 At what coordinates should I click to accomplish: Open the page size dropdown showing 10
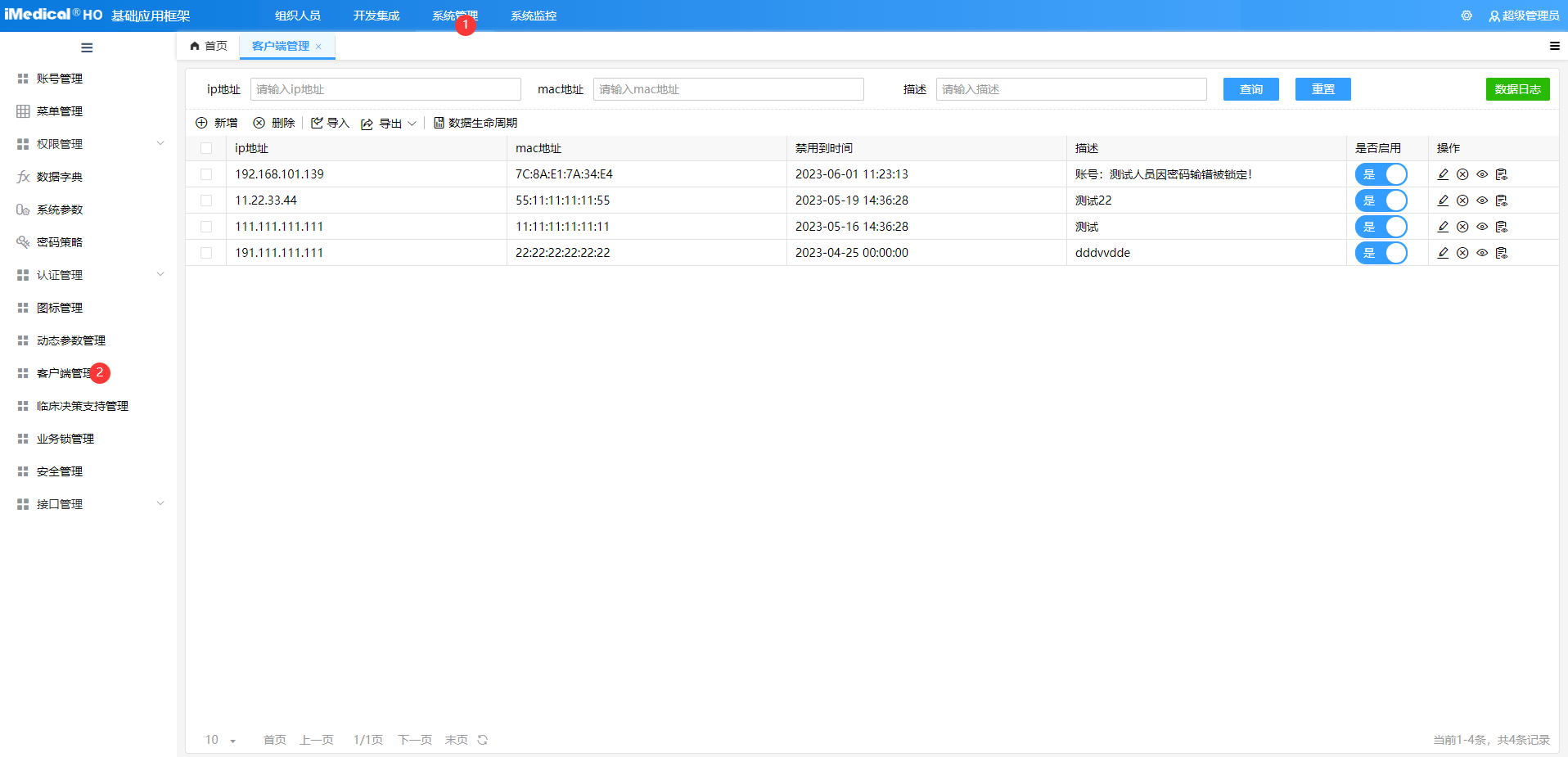[x=220, y=740]
